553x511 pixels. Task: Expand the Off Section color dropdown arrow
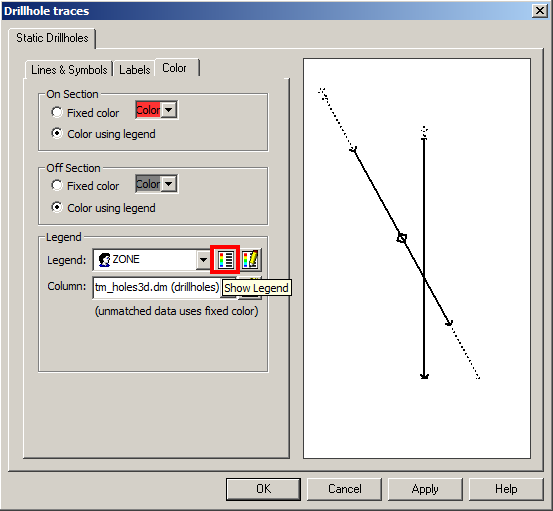(x=169, y=184)
